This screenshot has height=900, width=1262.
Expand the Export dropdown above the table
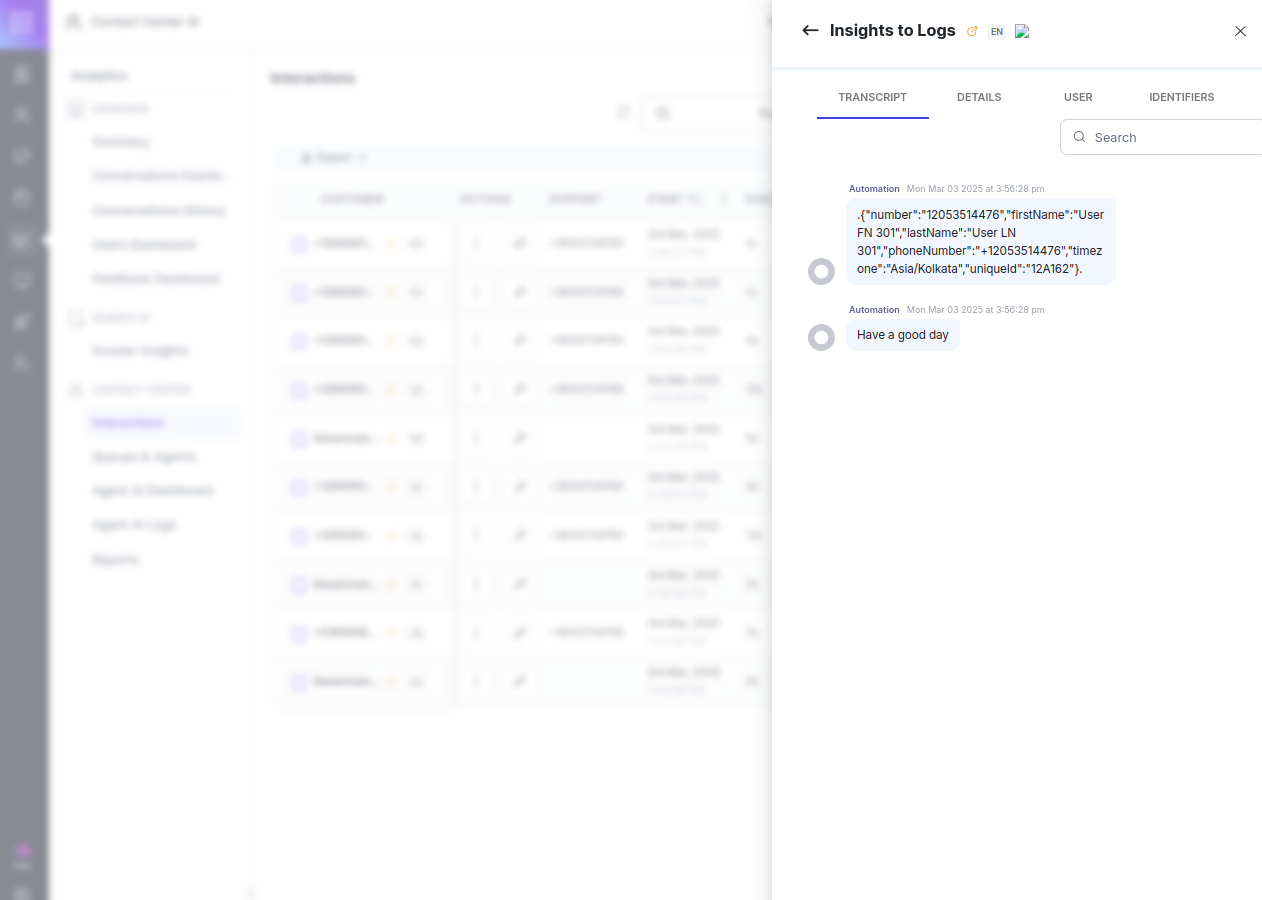(x=334, y=158)
